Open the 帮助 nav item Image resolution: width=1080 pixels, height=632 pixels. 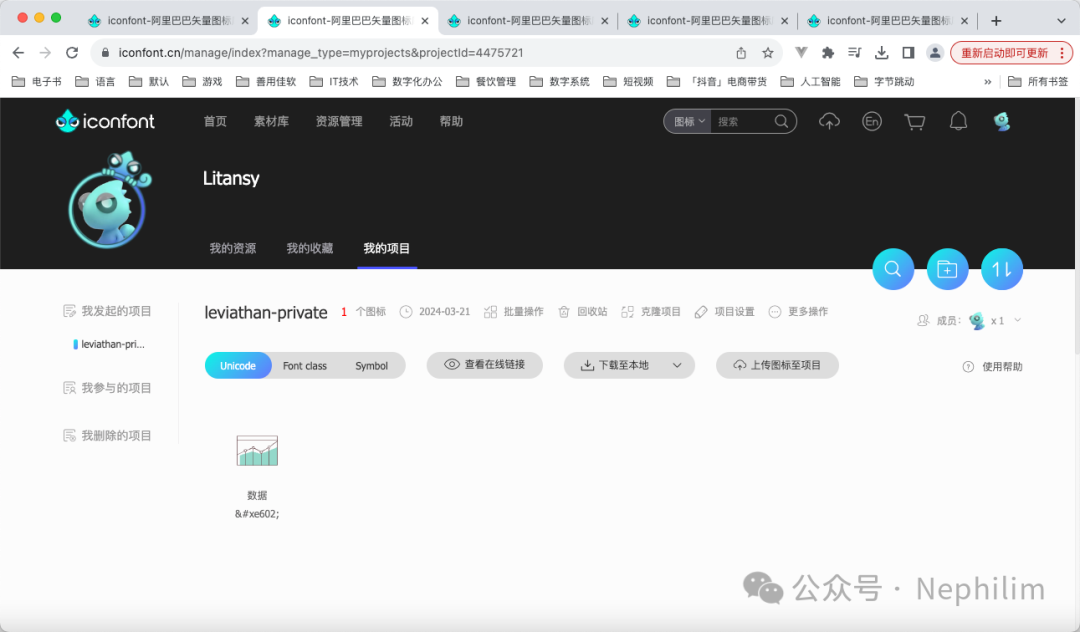point(451,121)
